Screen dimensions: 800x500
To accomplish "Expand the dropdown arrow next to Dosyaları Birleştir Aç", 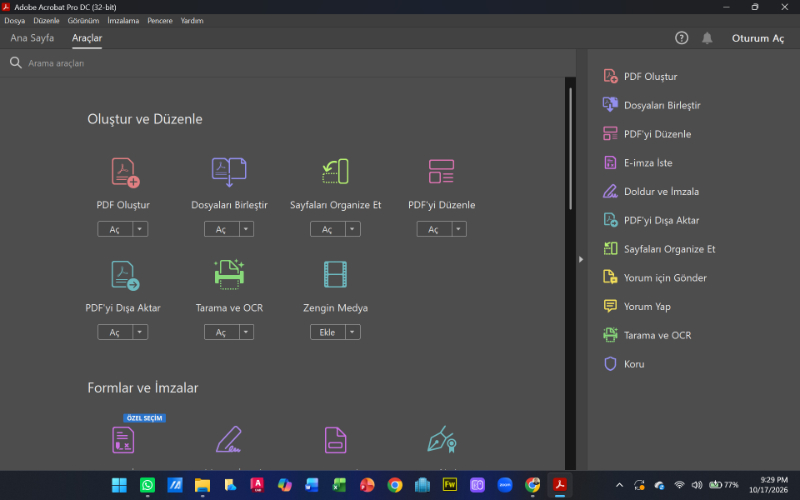I will 246,229.
